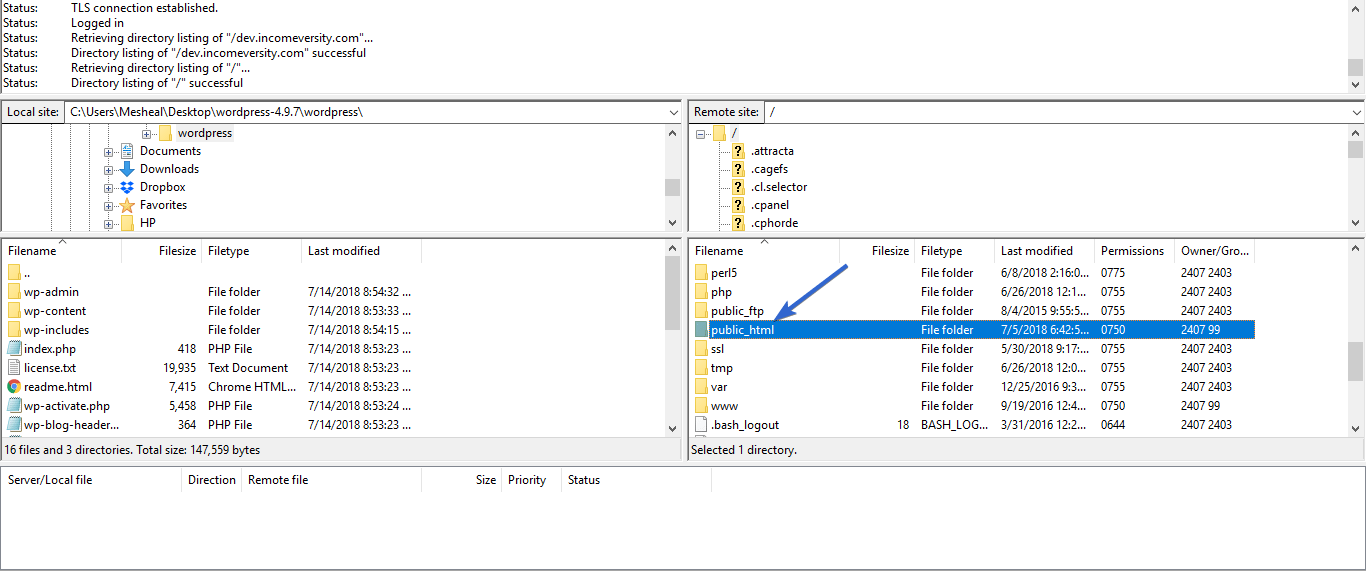1366x571 pixels.
Task: Click the 5,458 filesize of wp-activate.php
Action: coord(180,406)
